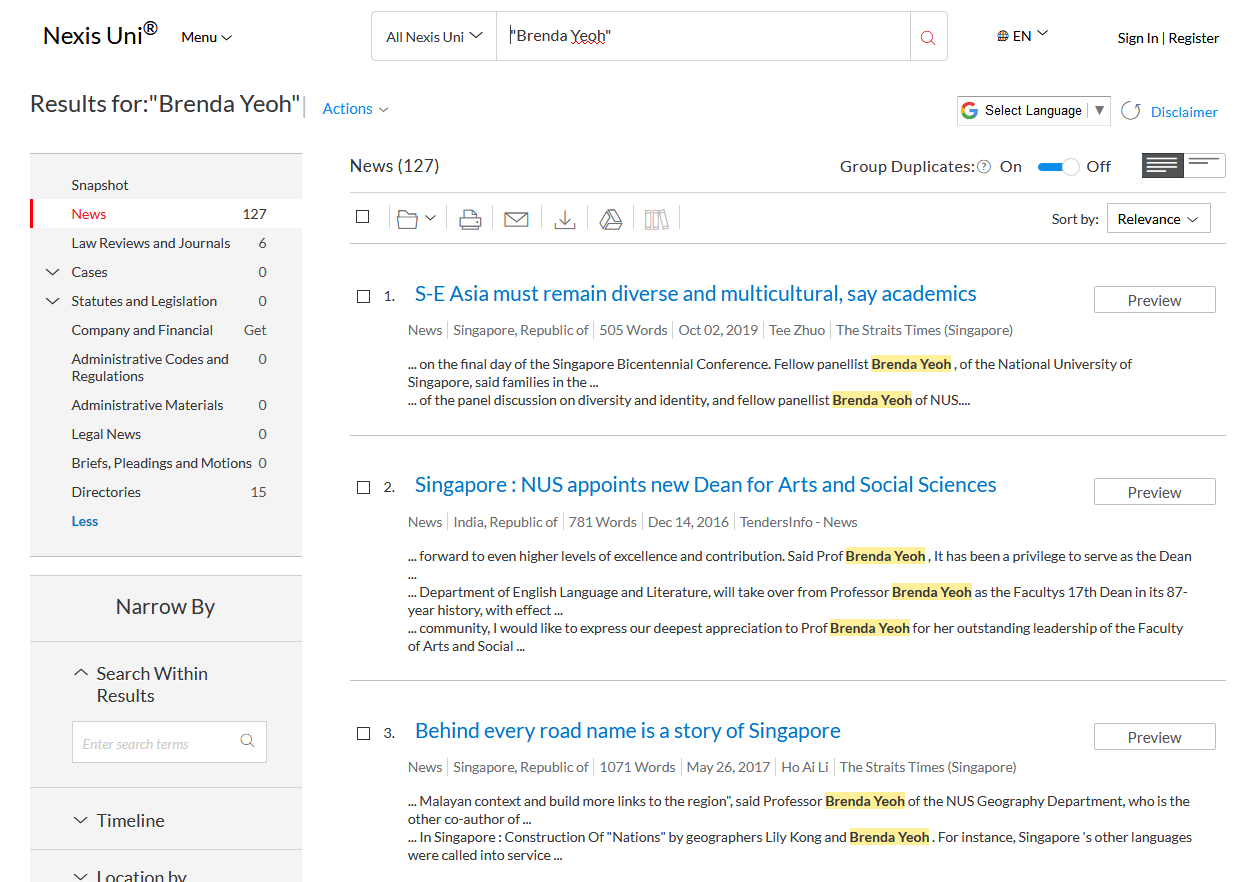Click 'TendersInfo - News' source text
The height and width of the screenshot is (882, 1240).
(798, 522)
